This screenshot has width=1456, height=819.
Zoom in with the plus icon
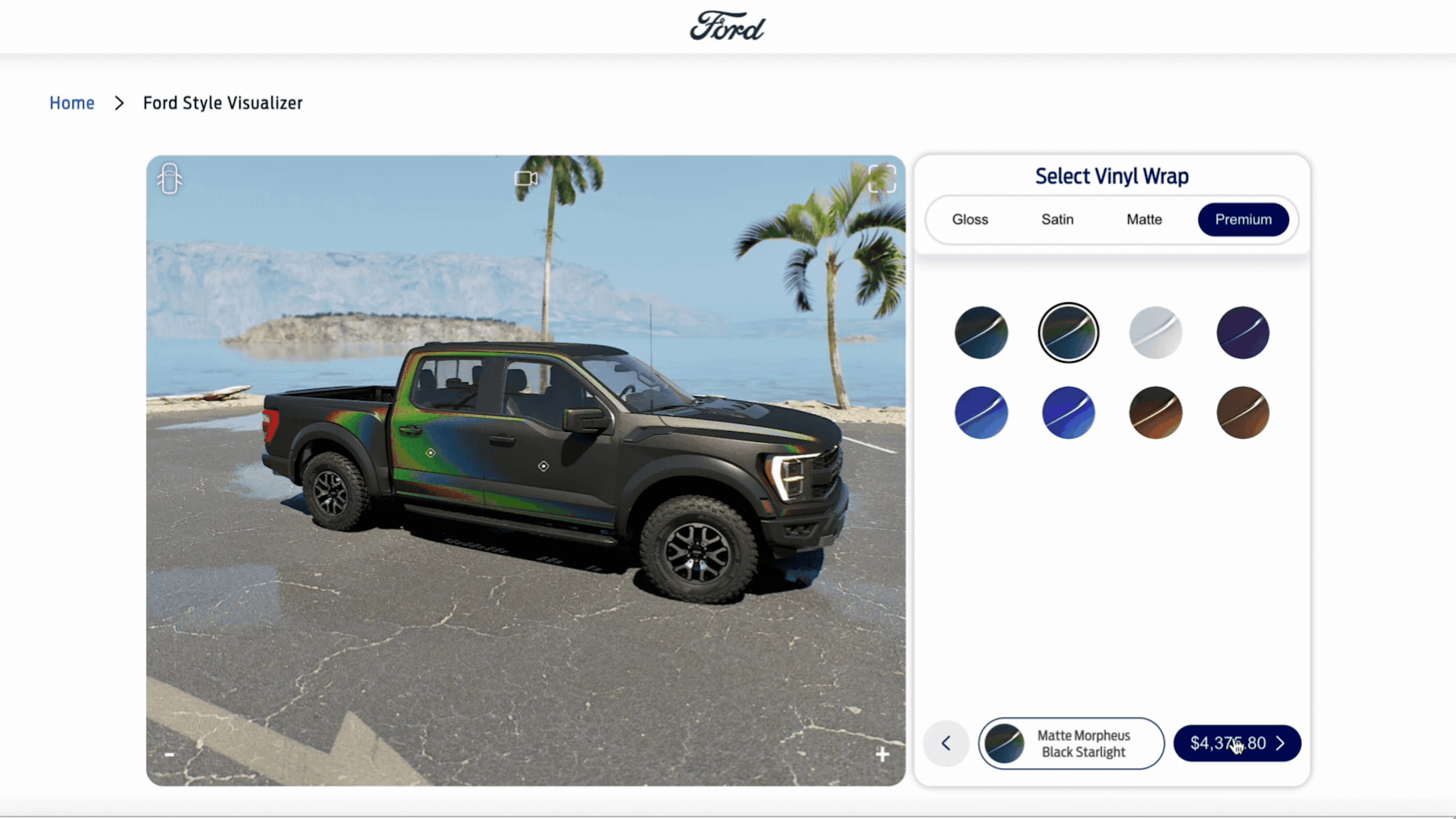point(882,754)
